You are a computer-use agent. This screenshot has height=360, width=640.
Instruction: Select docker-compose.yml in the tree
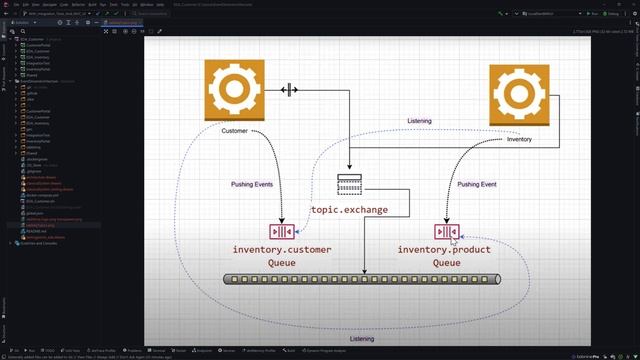coord(42,195)
